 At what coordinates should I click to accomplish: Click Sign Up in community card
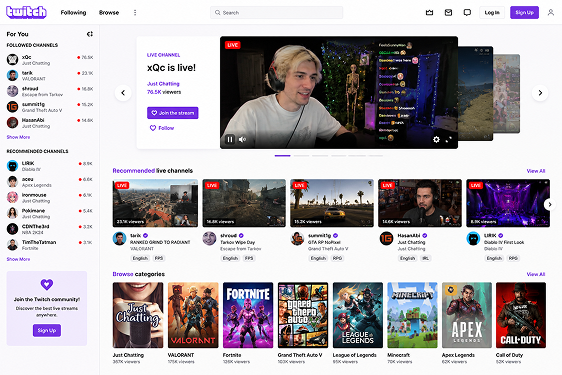click(x=47, y=330)
